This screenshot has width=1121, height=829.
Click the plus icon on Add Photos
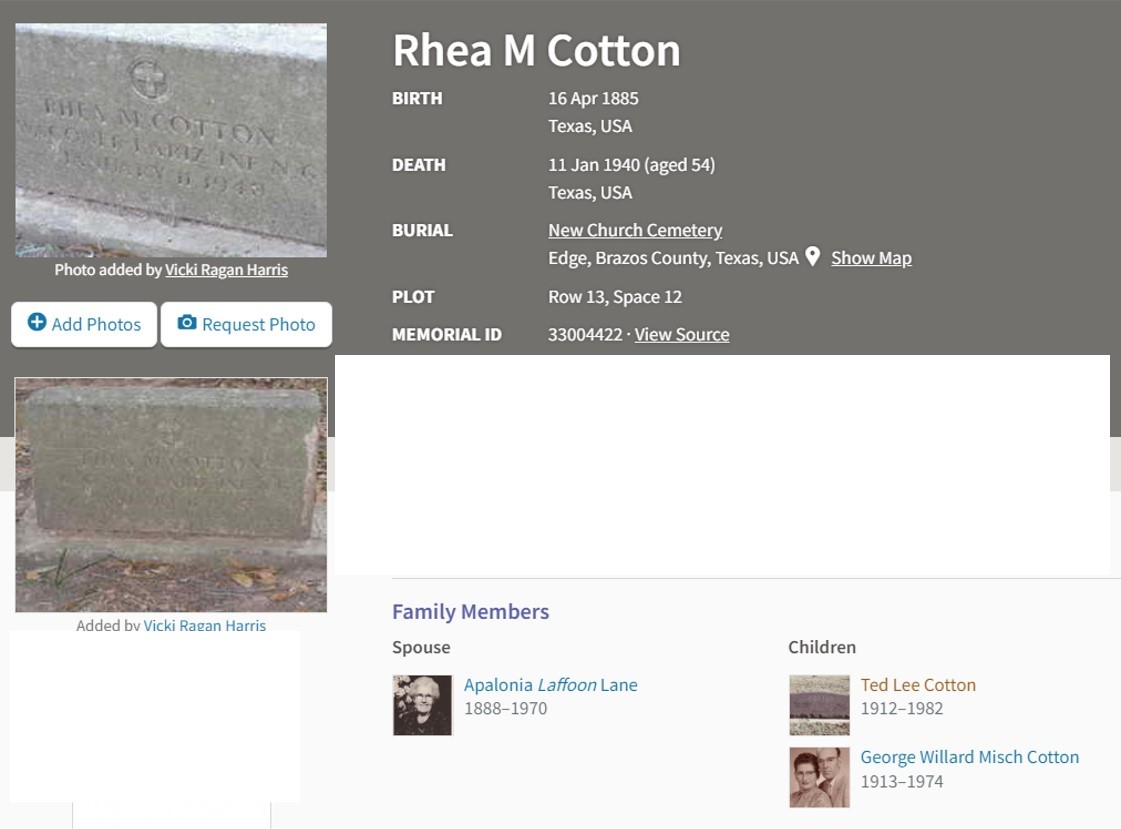(x=36, y=322)
